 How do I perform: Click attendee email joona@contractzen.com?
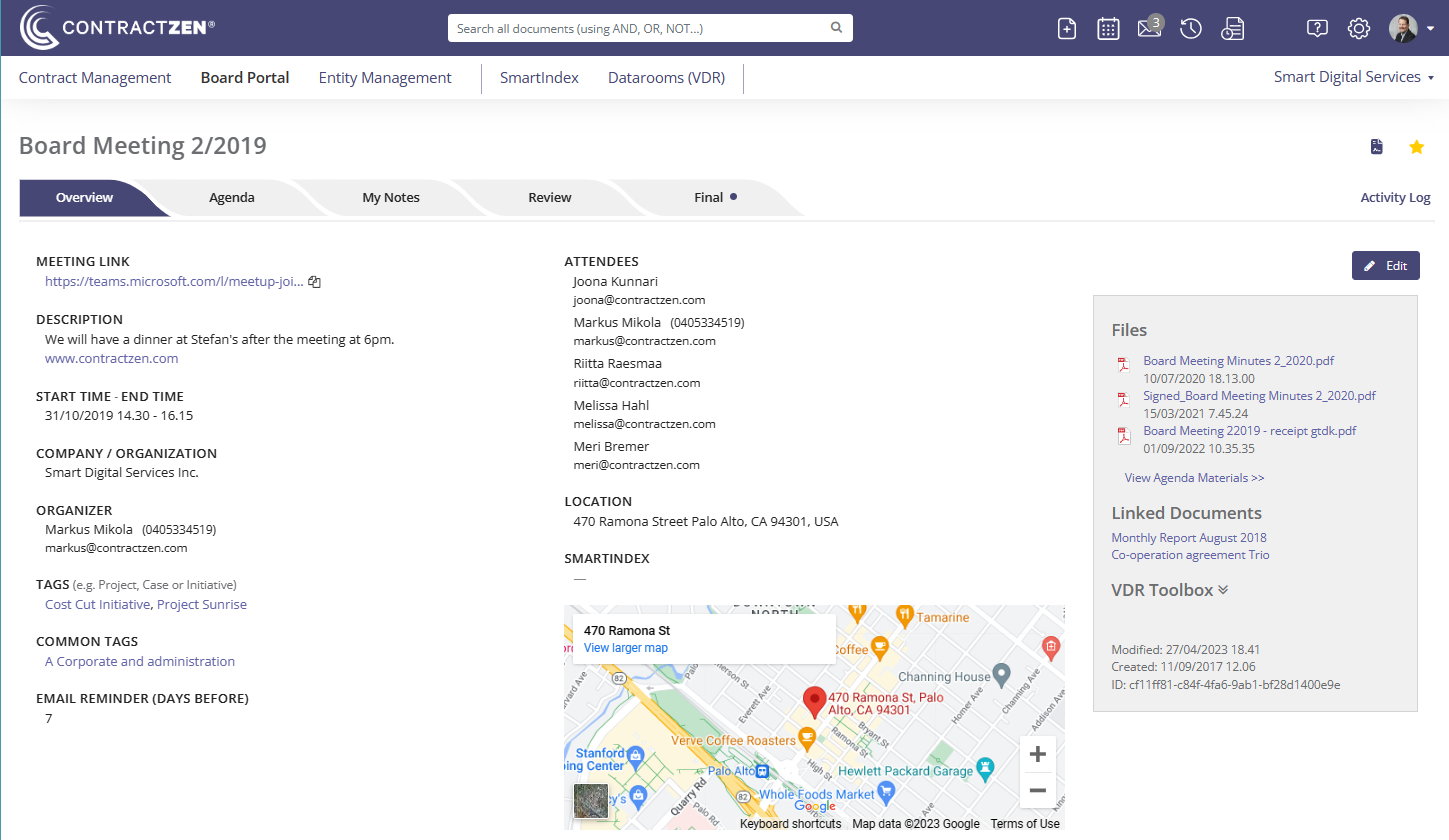639,300
